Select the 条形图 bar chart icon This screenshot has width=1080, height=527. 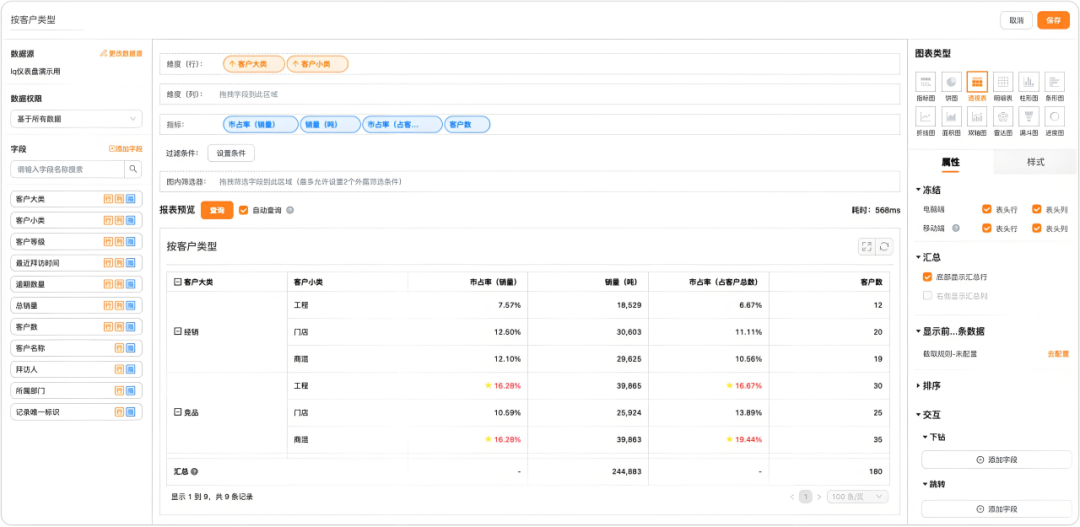[x=1055, y=82]
